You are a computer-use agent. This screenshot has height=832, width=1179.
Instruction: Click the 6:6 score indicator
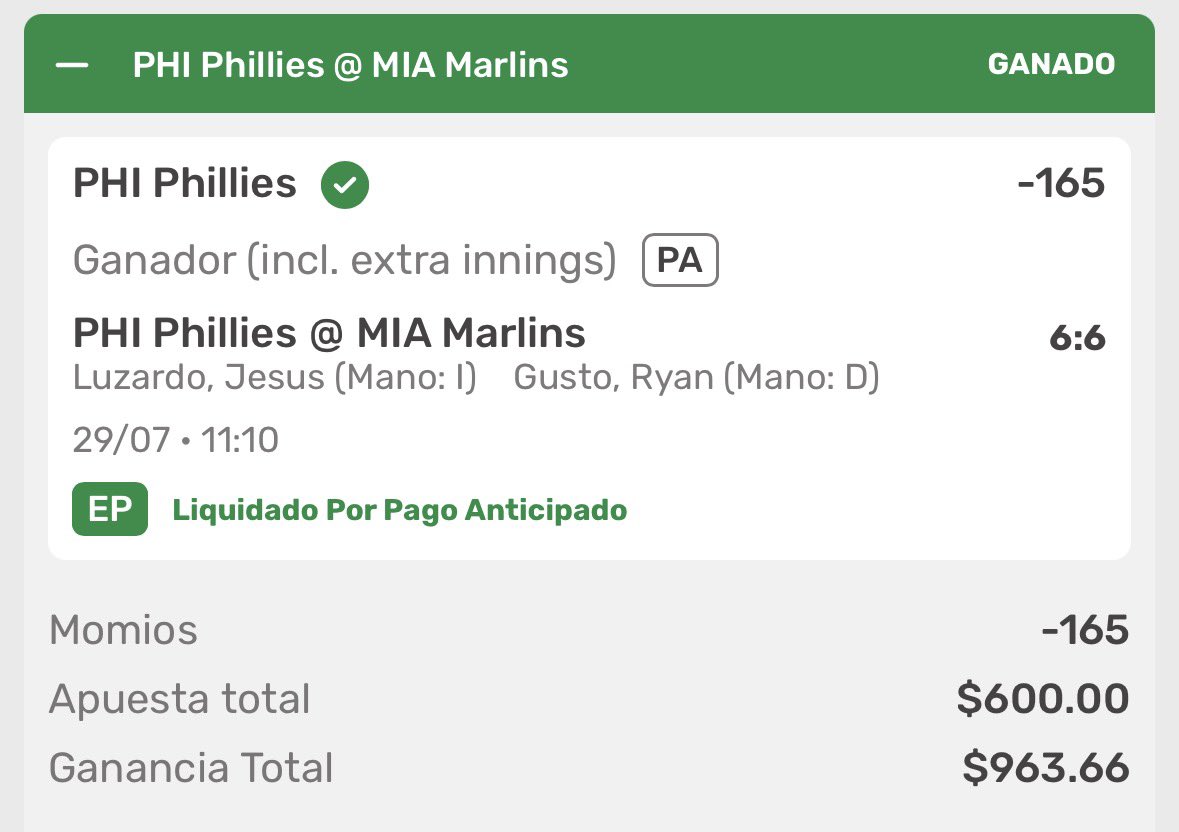[1077, 338]
